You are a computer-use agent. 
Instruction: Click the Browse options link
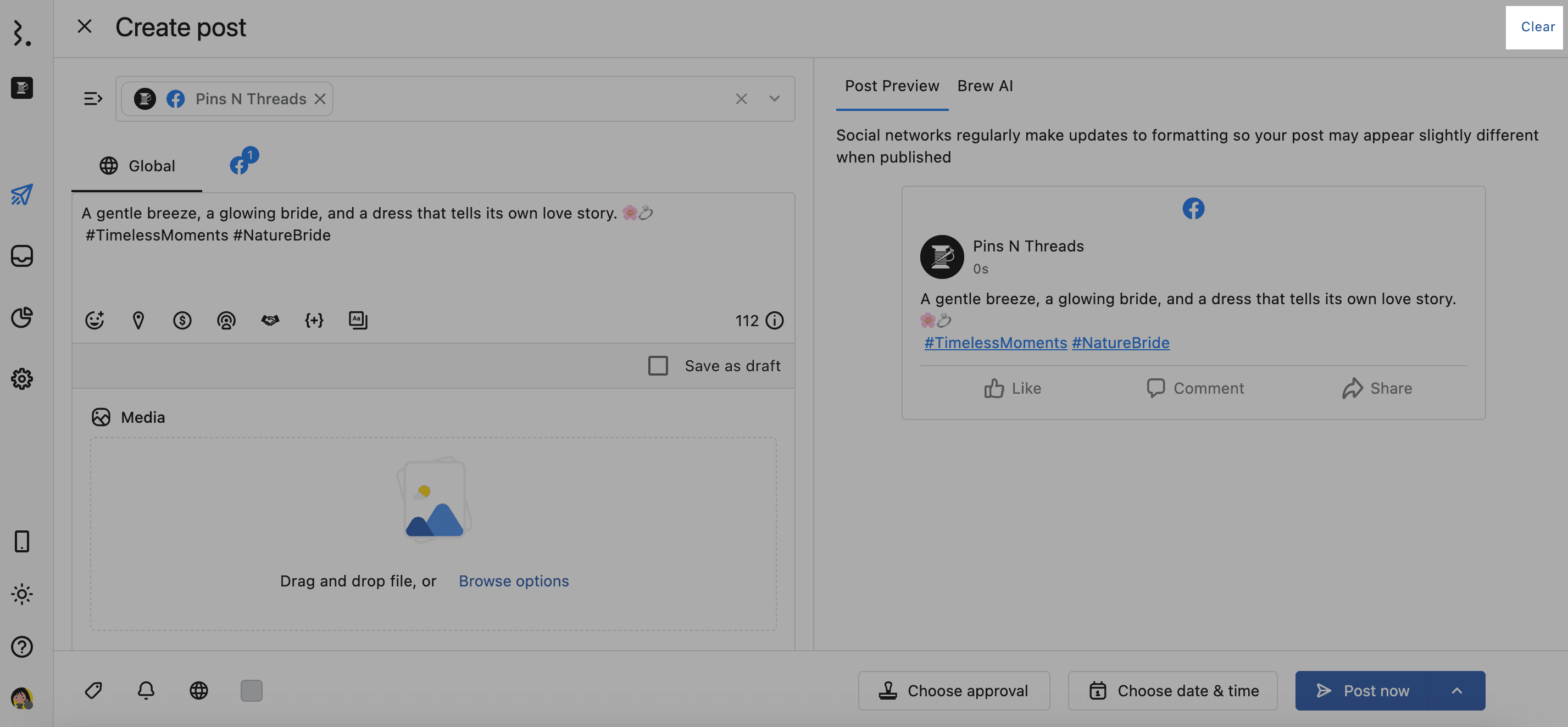(513, 581)
